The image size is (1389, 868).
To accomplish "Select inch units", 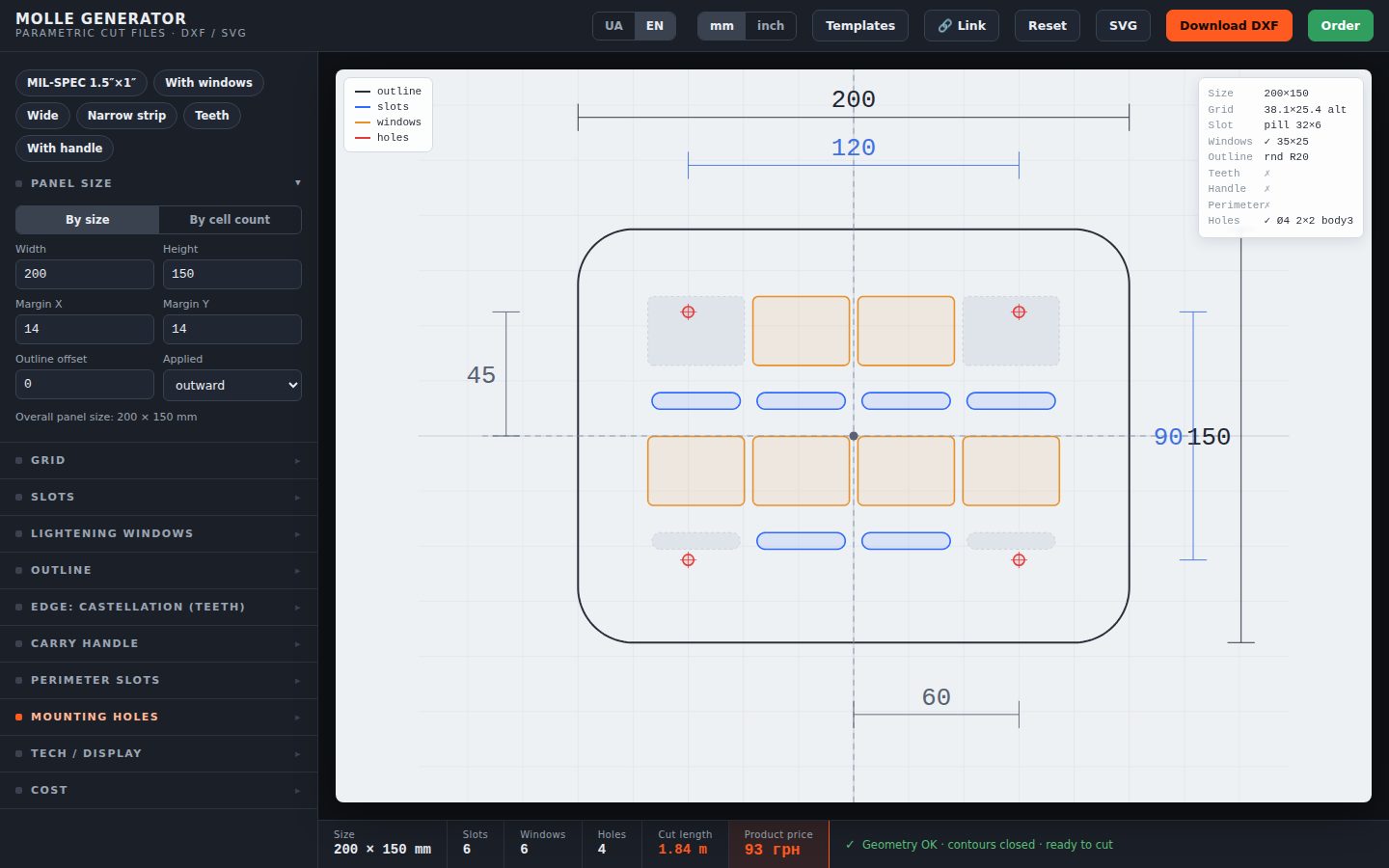I will click(771, 26).
